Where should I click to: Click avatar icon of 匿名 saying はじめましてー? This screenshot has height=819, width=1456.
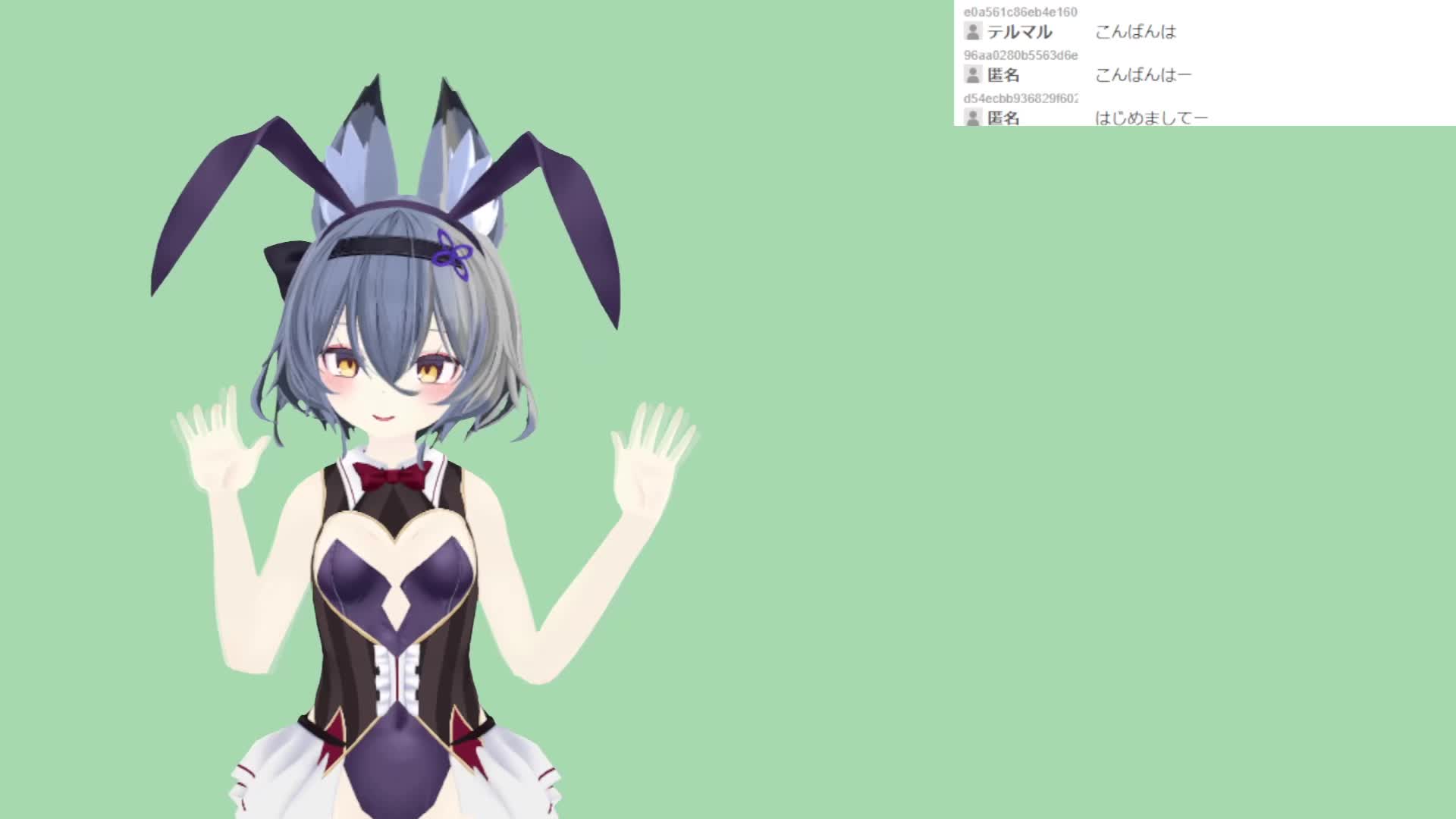click(x=973, y=117)
